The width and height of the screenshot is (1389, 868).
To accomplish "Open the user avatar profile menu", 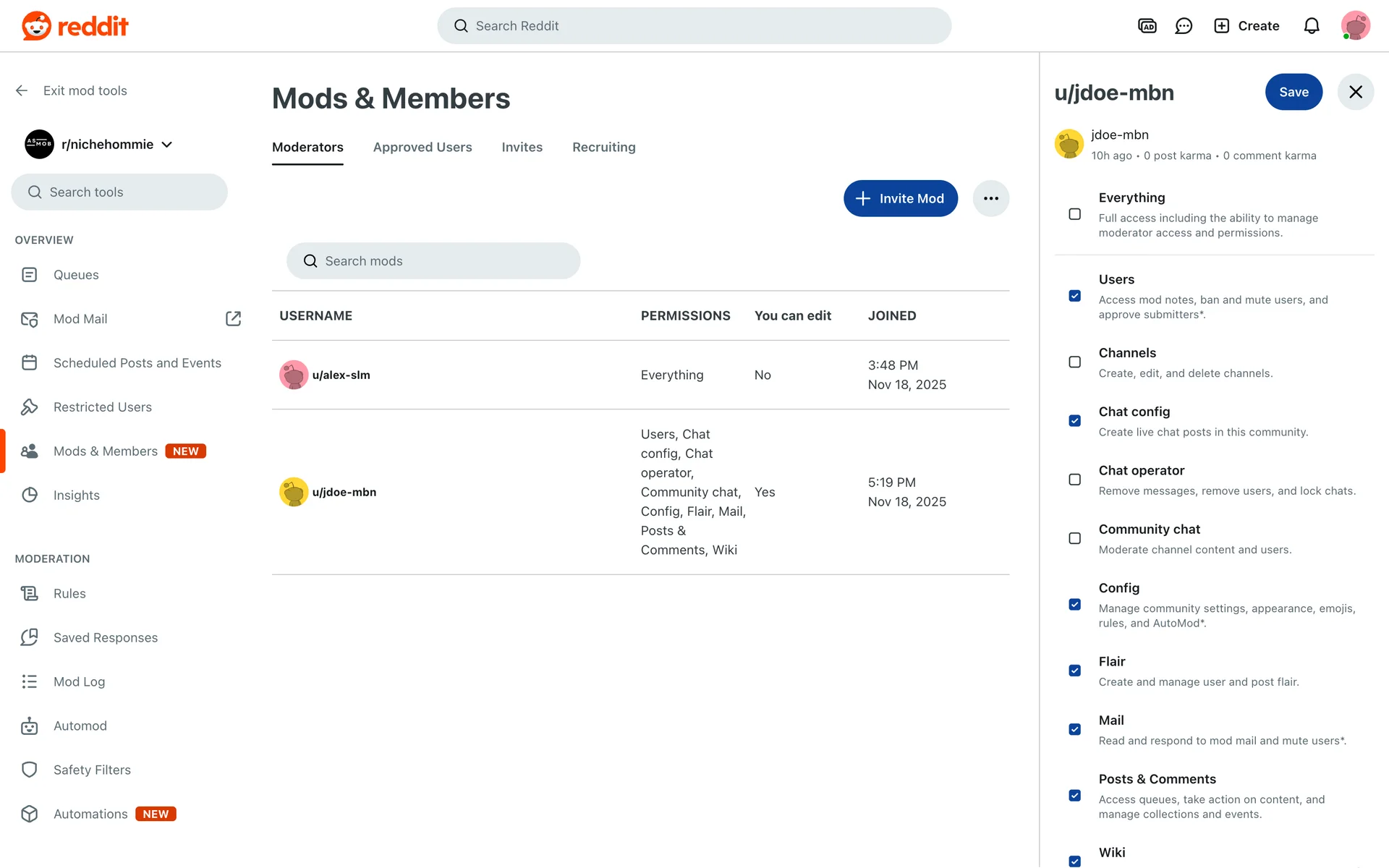I will coord(1355,26).
